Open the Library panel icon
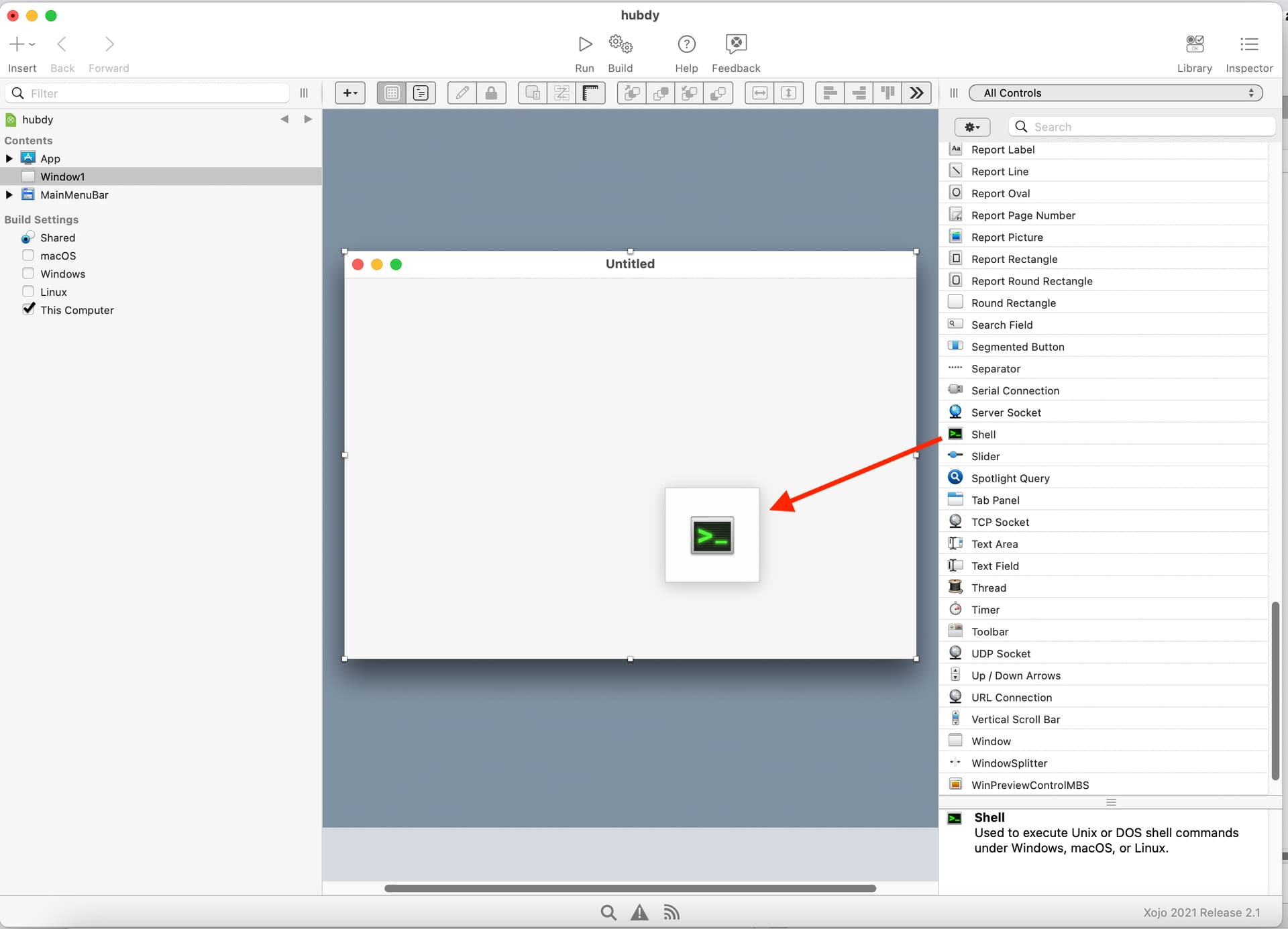 pyautogui.click(x=1194, y=44)
